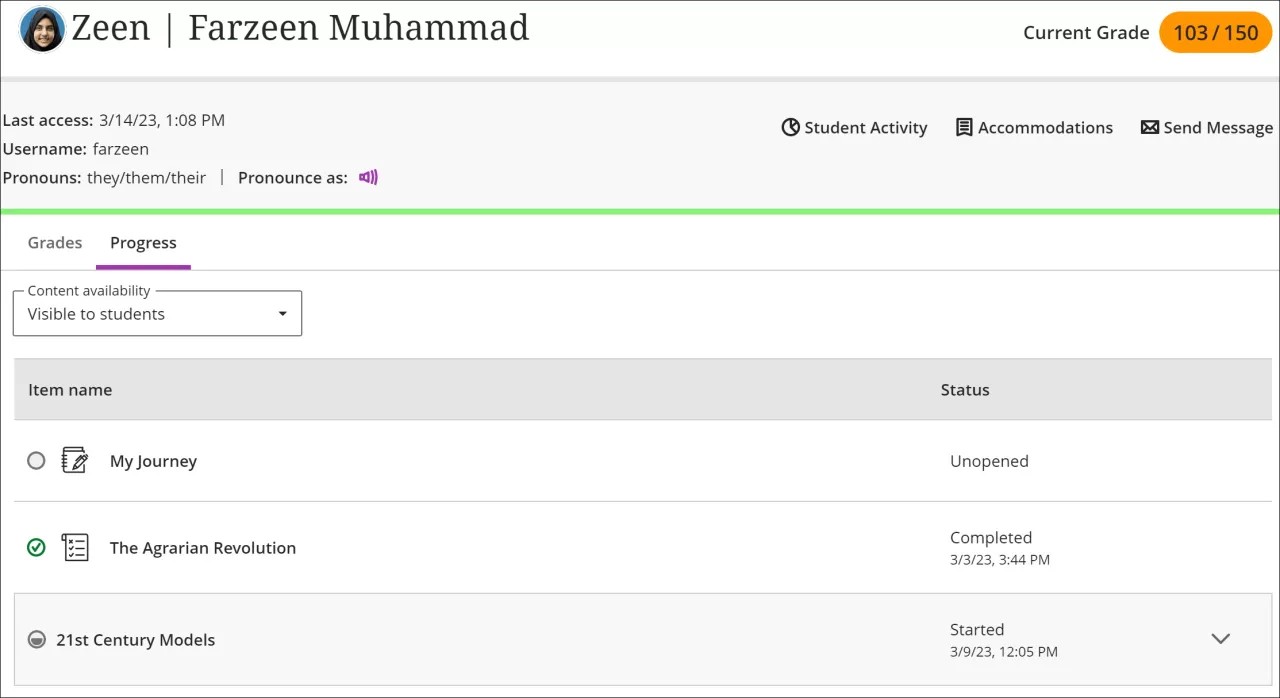
Task: Click the unopened status circle beside My Journey
Action: tap(36, 460)
